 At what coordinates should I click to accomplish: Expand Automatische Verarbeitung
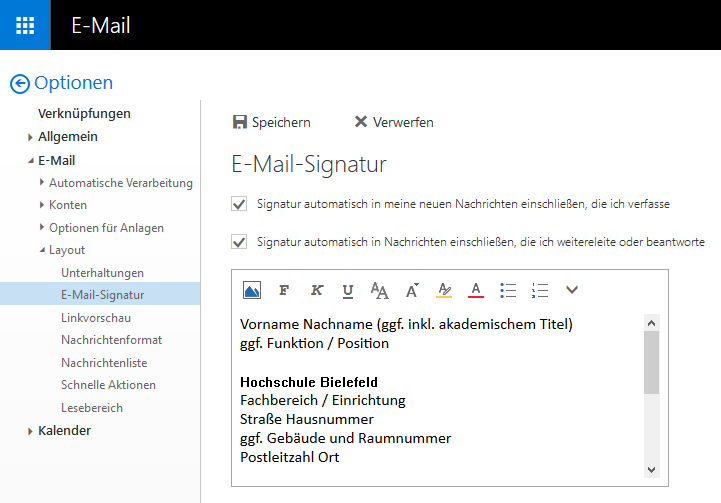42,182
